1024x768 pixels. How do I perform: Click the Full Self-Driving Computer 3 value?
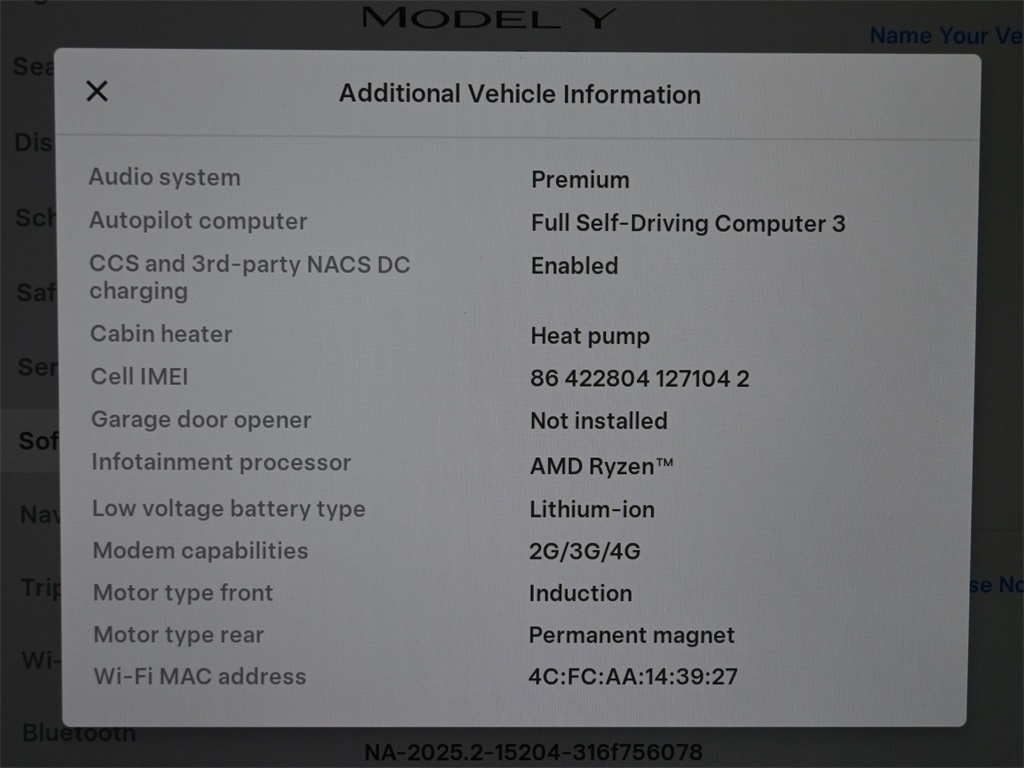point(687,223)
